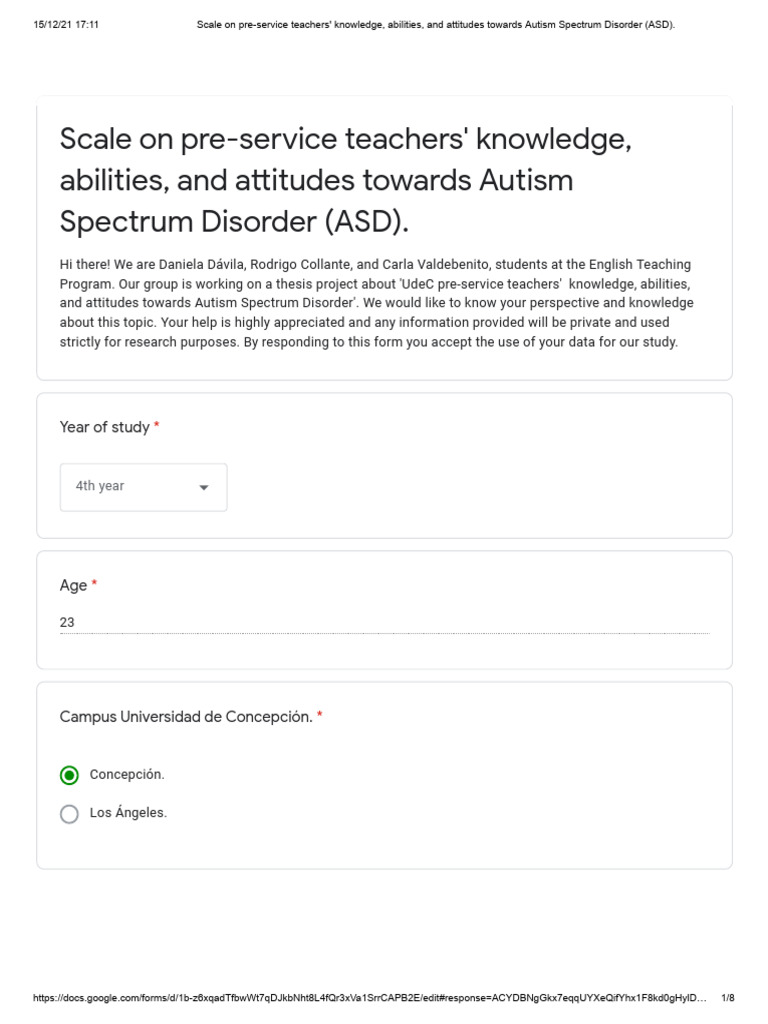Image resolution: width=768 pixels, height=1024 pixels.
Task: Click the 1/8 page number indicator
Action: (x=727, y=998)
